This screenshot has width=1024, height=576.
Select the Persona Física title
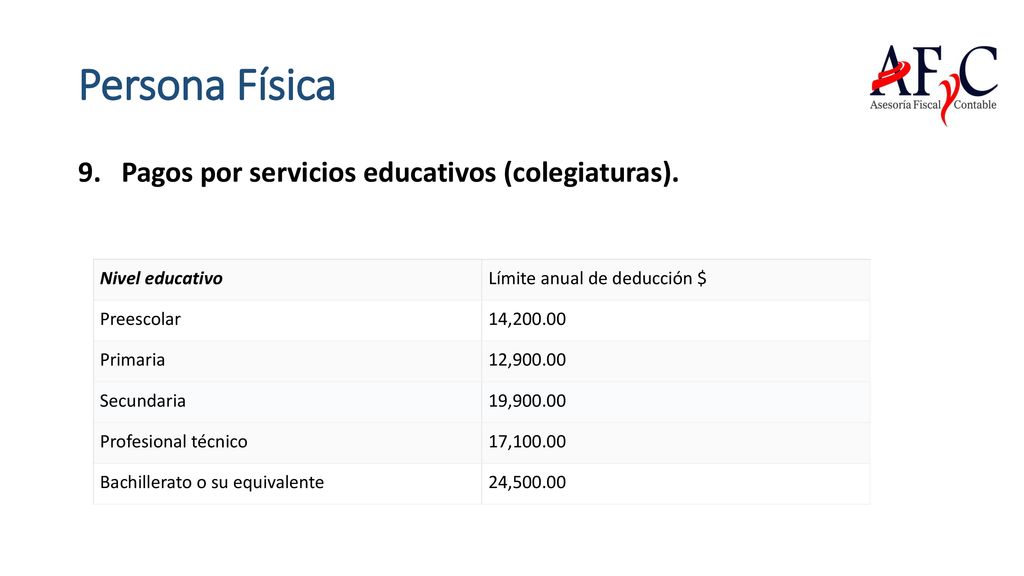(207, 85)
